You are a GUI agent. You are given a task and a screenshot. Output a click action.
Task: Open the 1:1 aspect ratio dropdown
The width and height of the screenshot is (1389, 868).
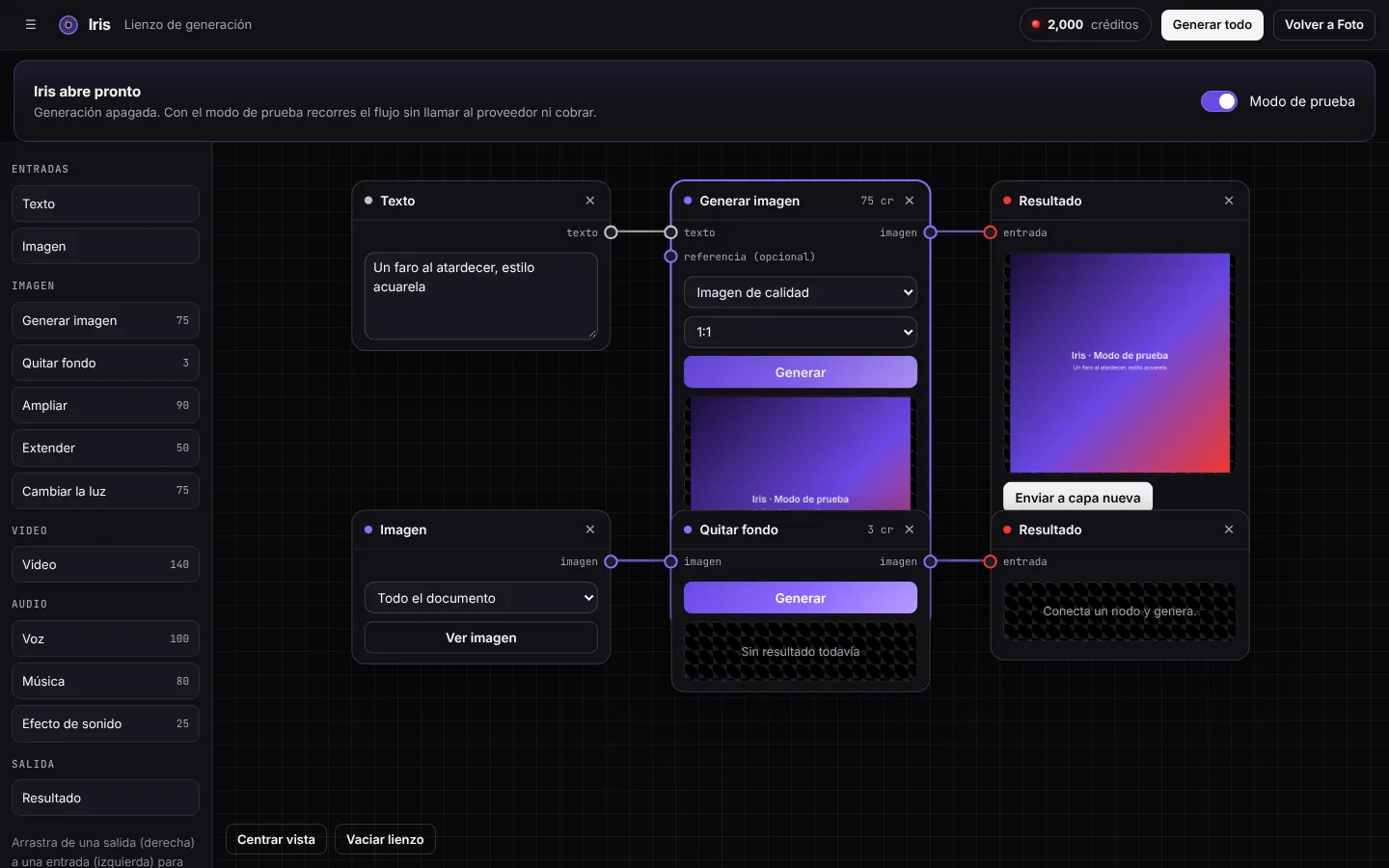[801, 332]
